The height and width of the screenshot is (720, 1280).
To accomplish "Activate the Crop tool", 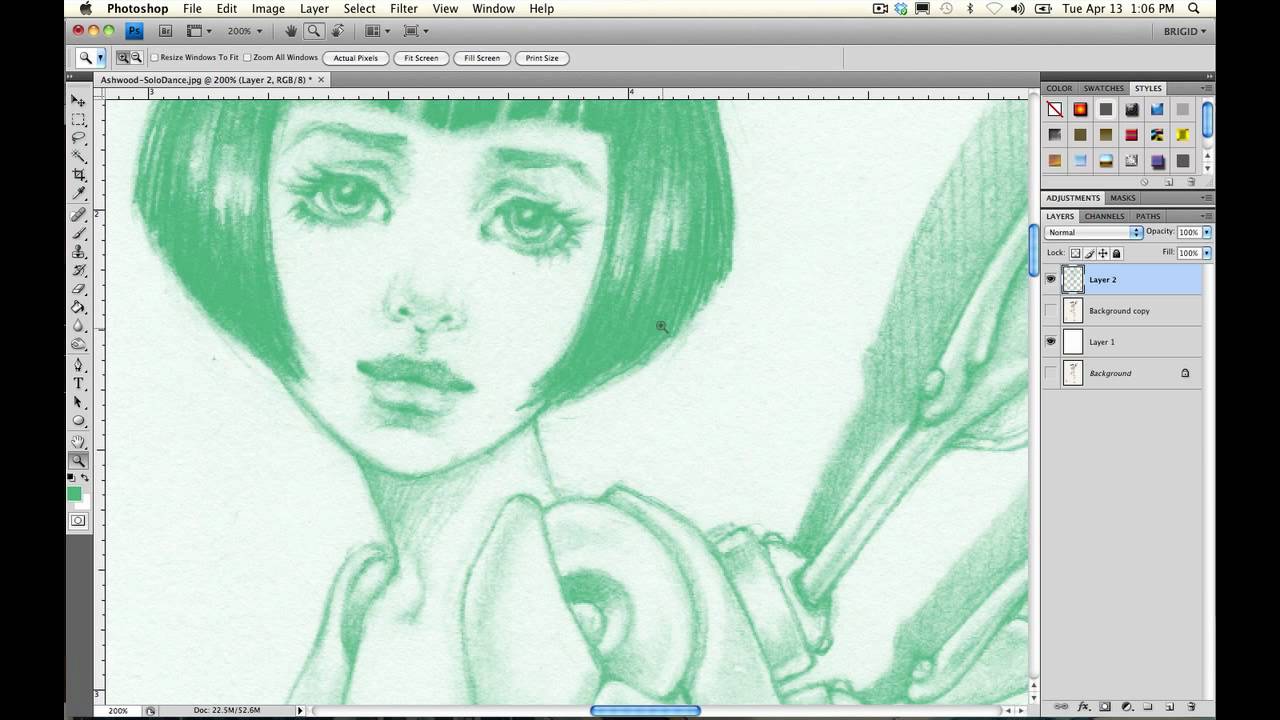I will pyautogui.click(x=79, y=176).
